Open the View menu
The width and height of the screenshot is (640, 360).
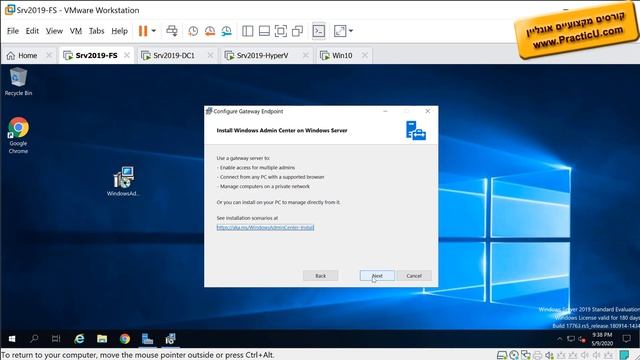pyautogui.click(x=54, y=31)
